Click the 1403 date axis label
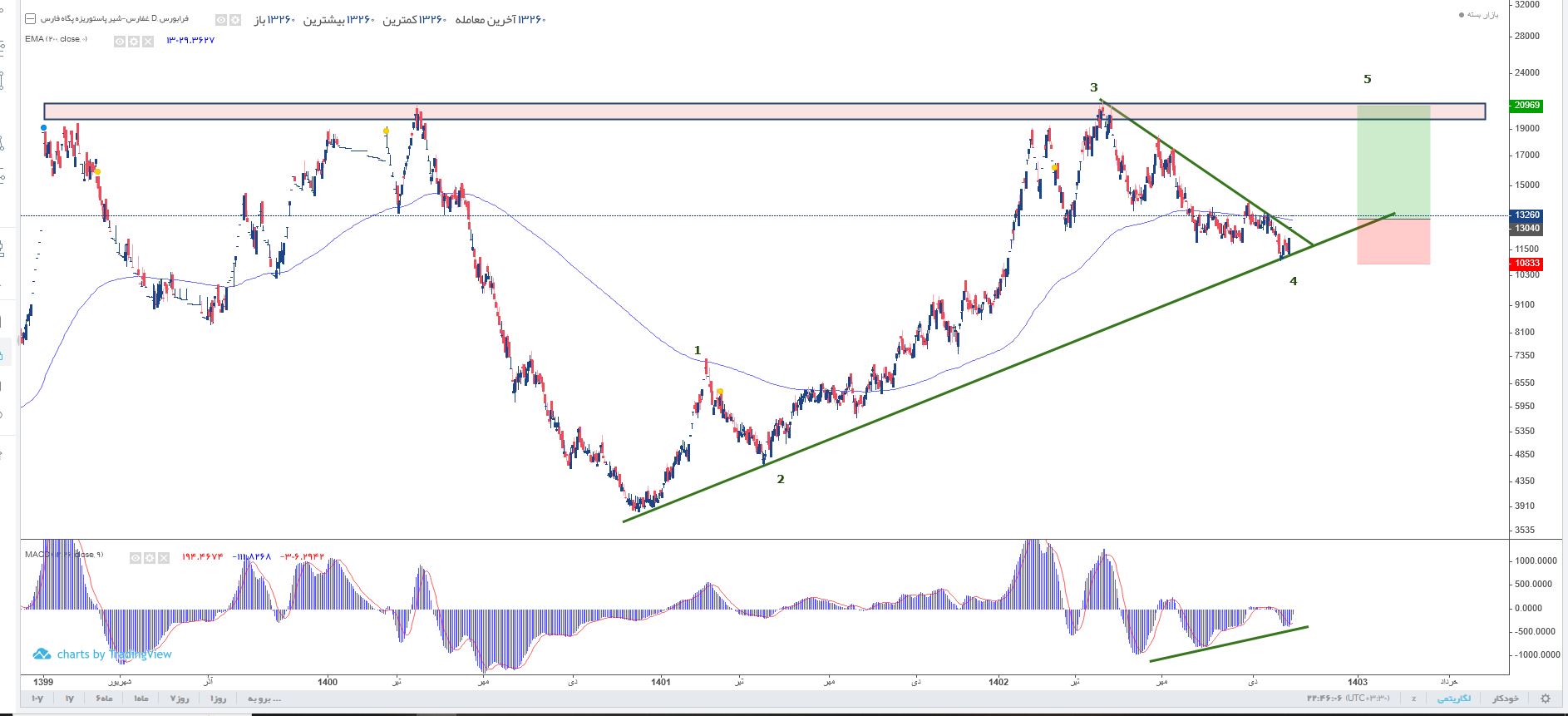 coord(1358,682)
